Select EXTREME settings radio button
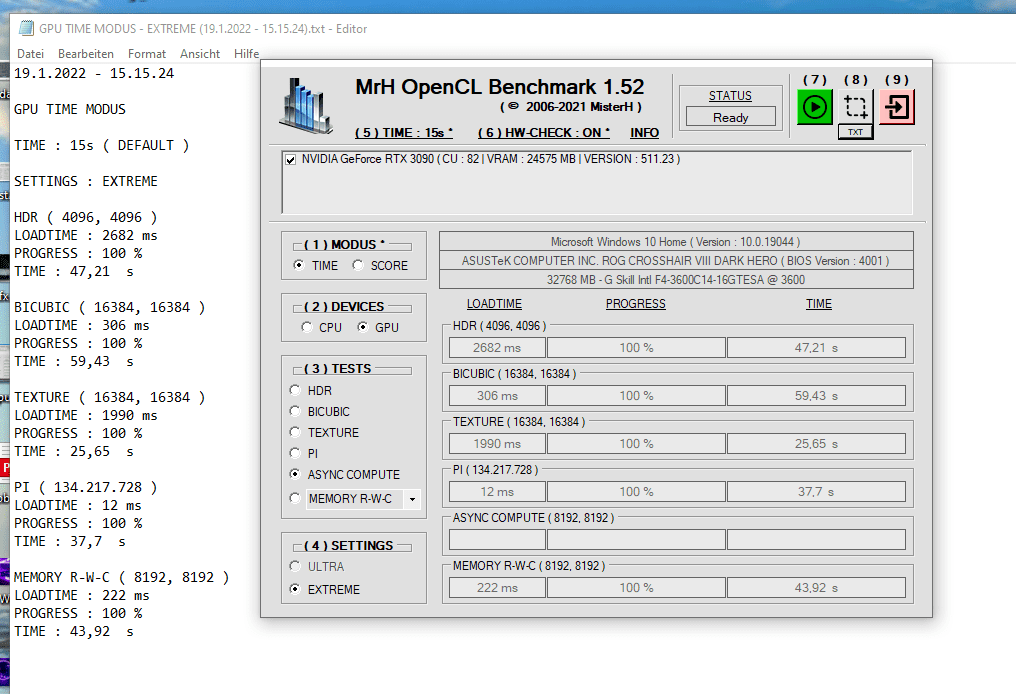The image size is (1016, 694). click(x=295, y=589)
